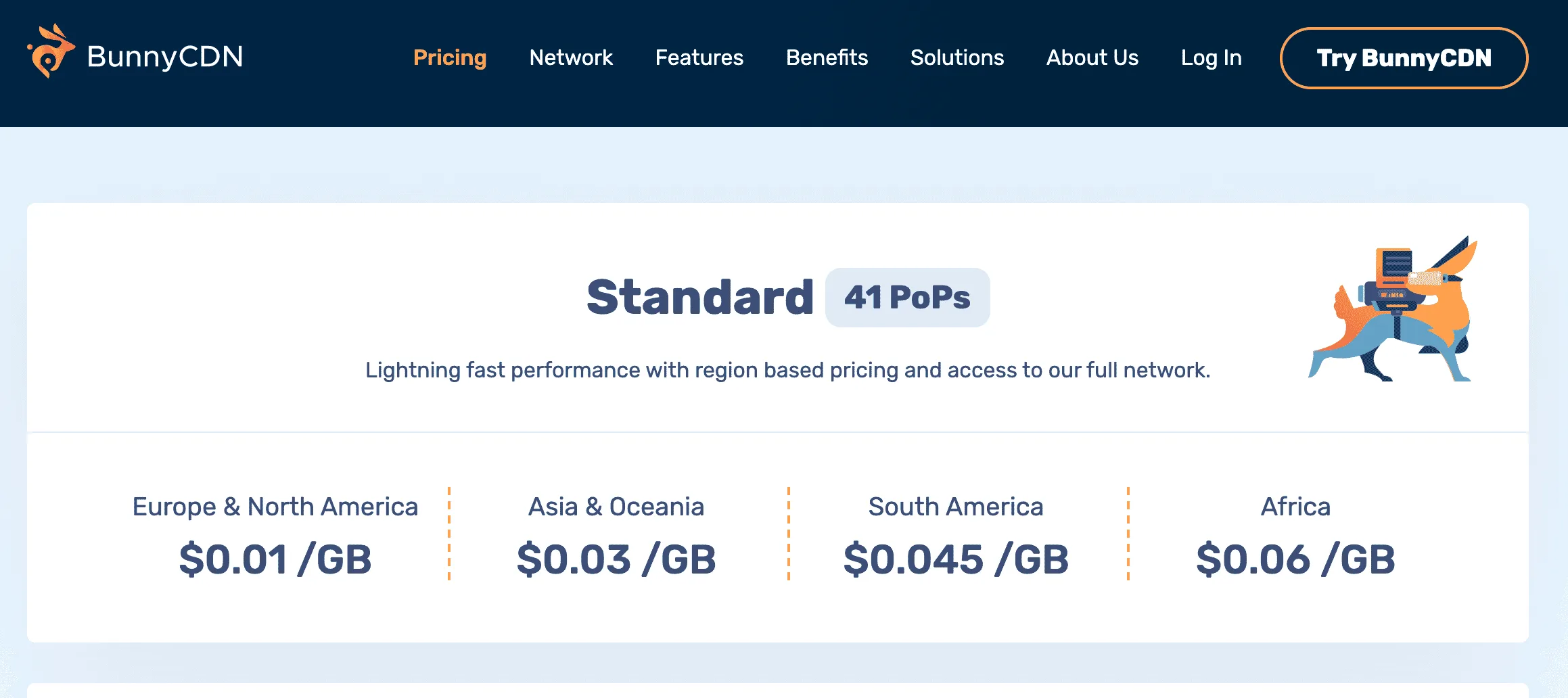
Task: Open the Solutions nav item
Action: point(957,57)
